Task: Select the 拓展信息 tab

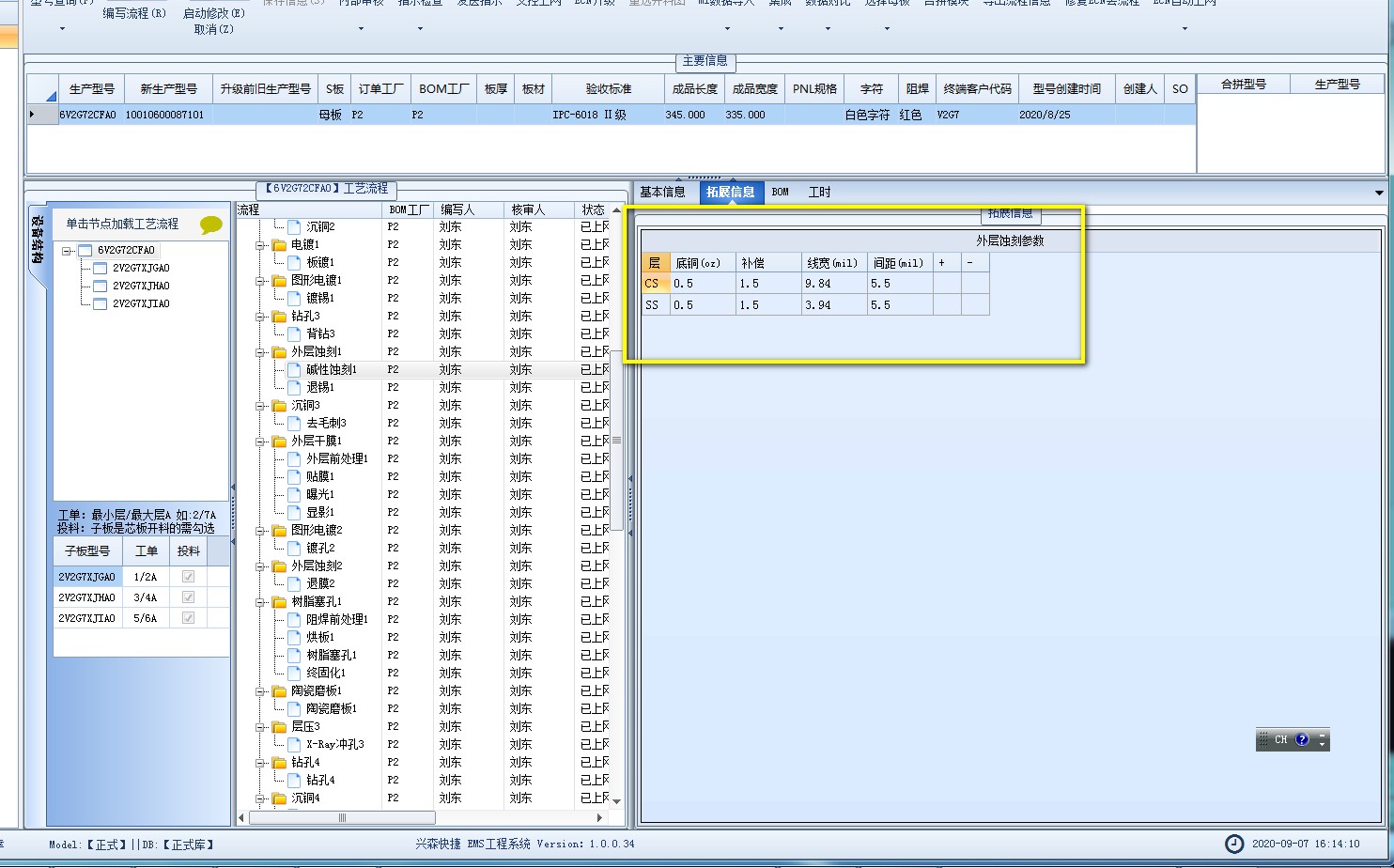Action: (x=731, y=192)
